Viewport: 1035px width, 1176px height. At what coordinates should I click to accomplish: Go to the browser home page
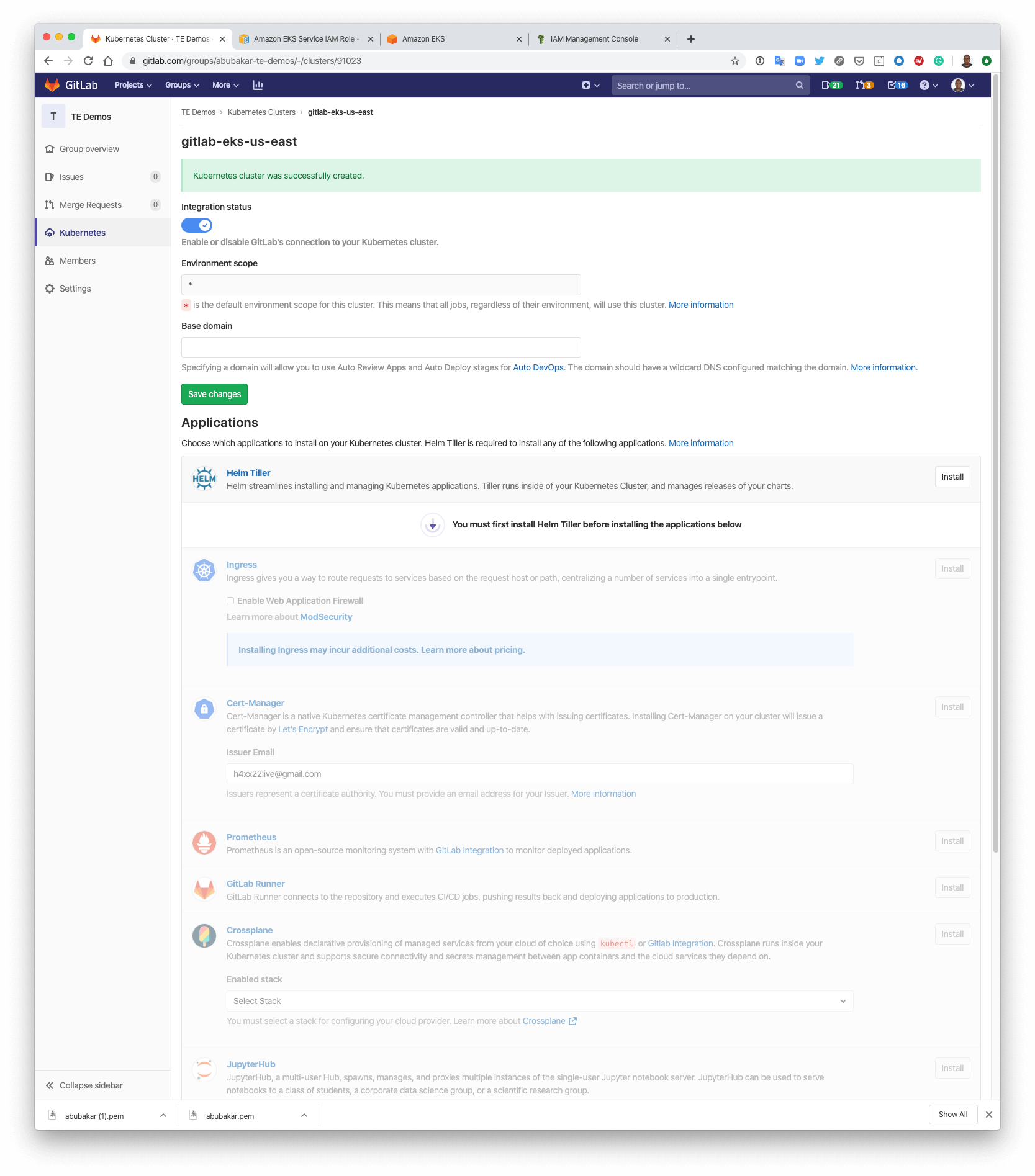pyautogui.click(x=108, y=61)
